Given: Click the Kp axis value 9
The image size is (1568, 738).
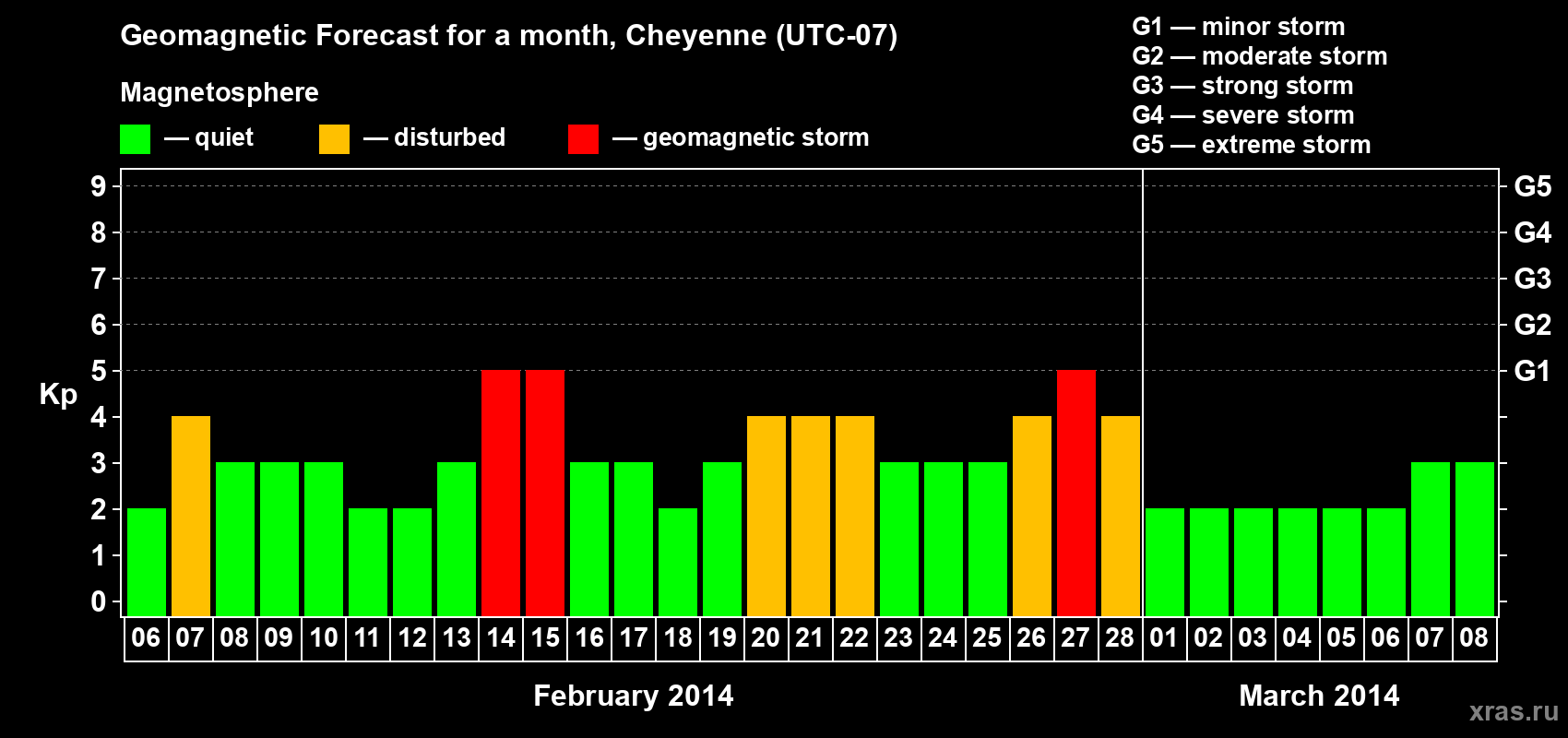Looking at the screenshot, I should pos(99,186).
